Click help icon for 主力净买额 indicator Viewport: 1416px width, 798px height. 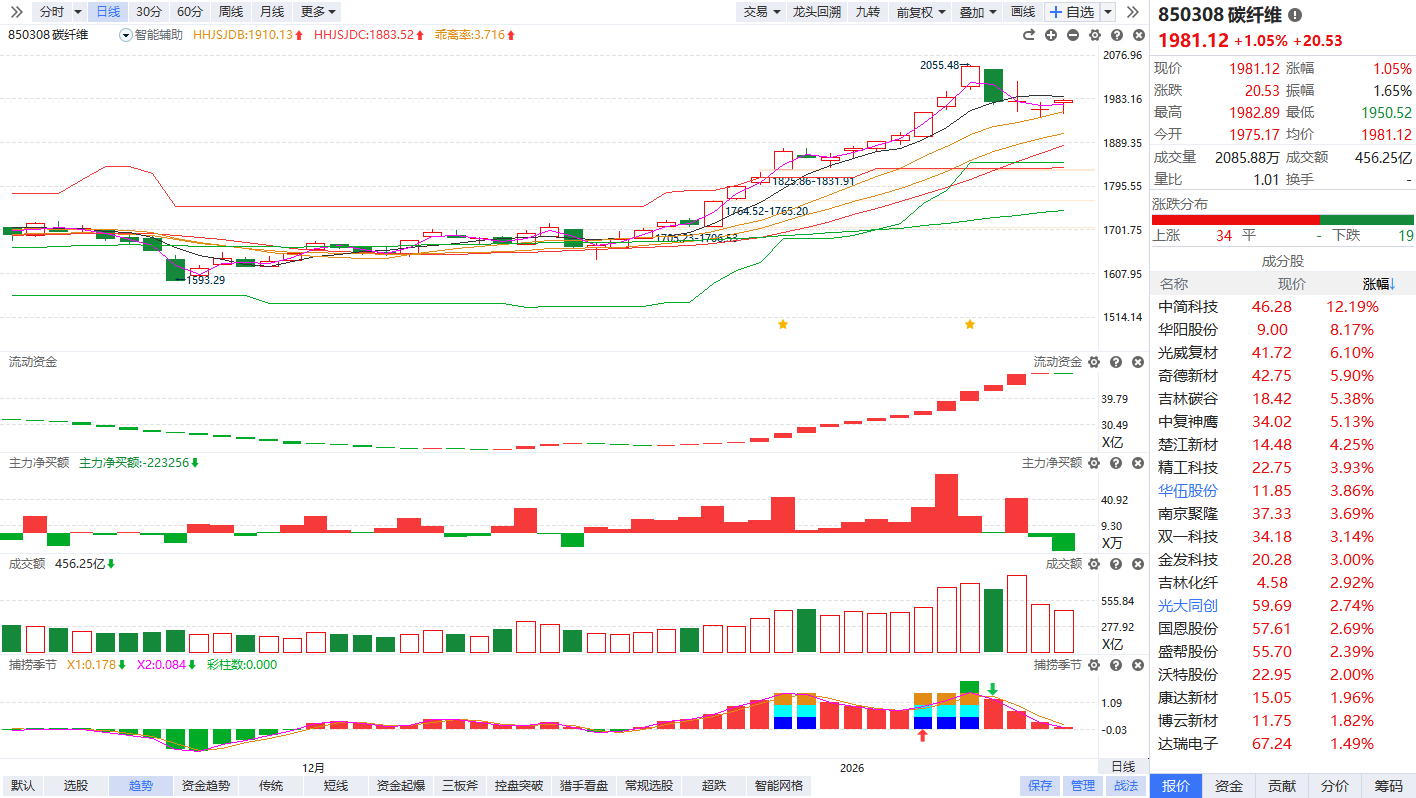coord(1115,463)
